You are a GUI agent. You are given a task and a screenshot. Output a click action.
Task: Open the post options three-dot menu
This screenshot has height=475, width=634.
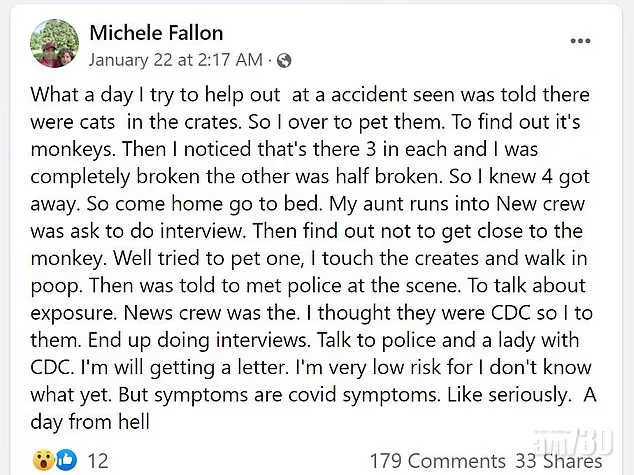click(x=581, y=42)
